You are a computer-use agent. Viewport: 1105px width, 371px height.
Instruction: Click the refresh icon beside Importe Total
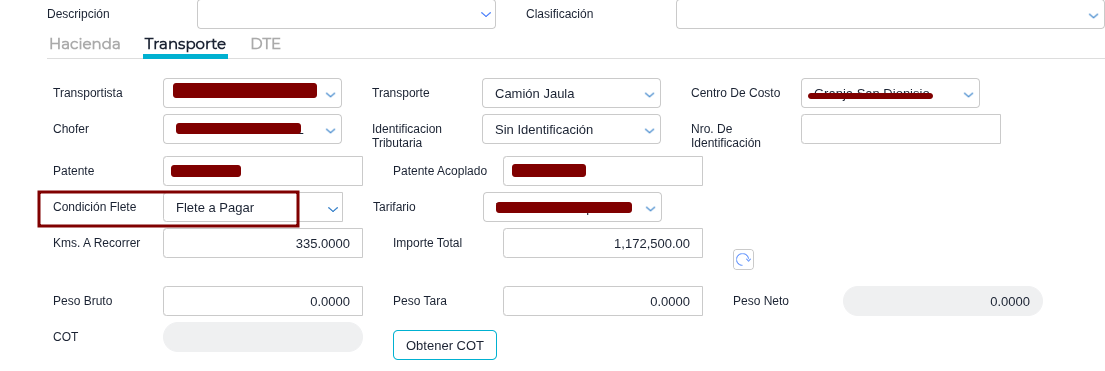pyautogui.click(x=743, y=260)
